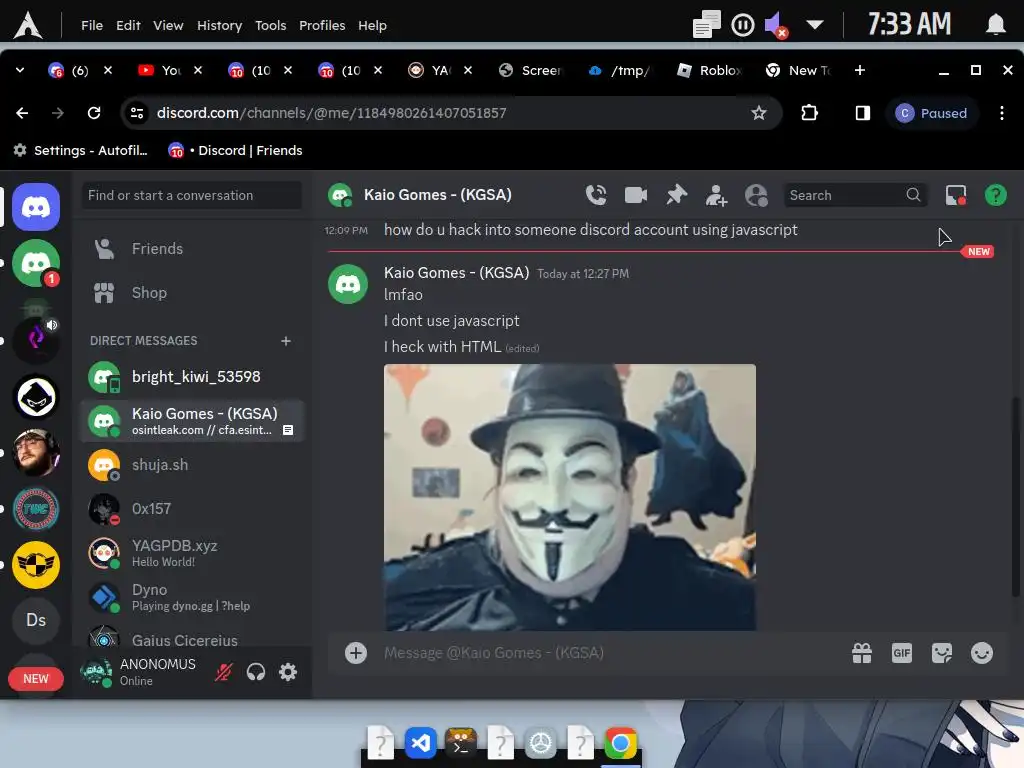The width and height of the screenshot is (1024, 768).
Task: Start a voice call with Kaio Gomes
Action: [596, 195]
